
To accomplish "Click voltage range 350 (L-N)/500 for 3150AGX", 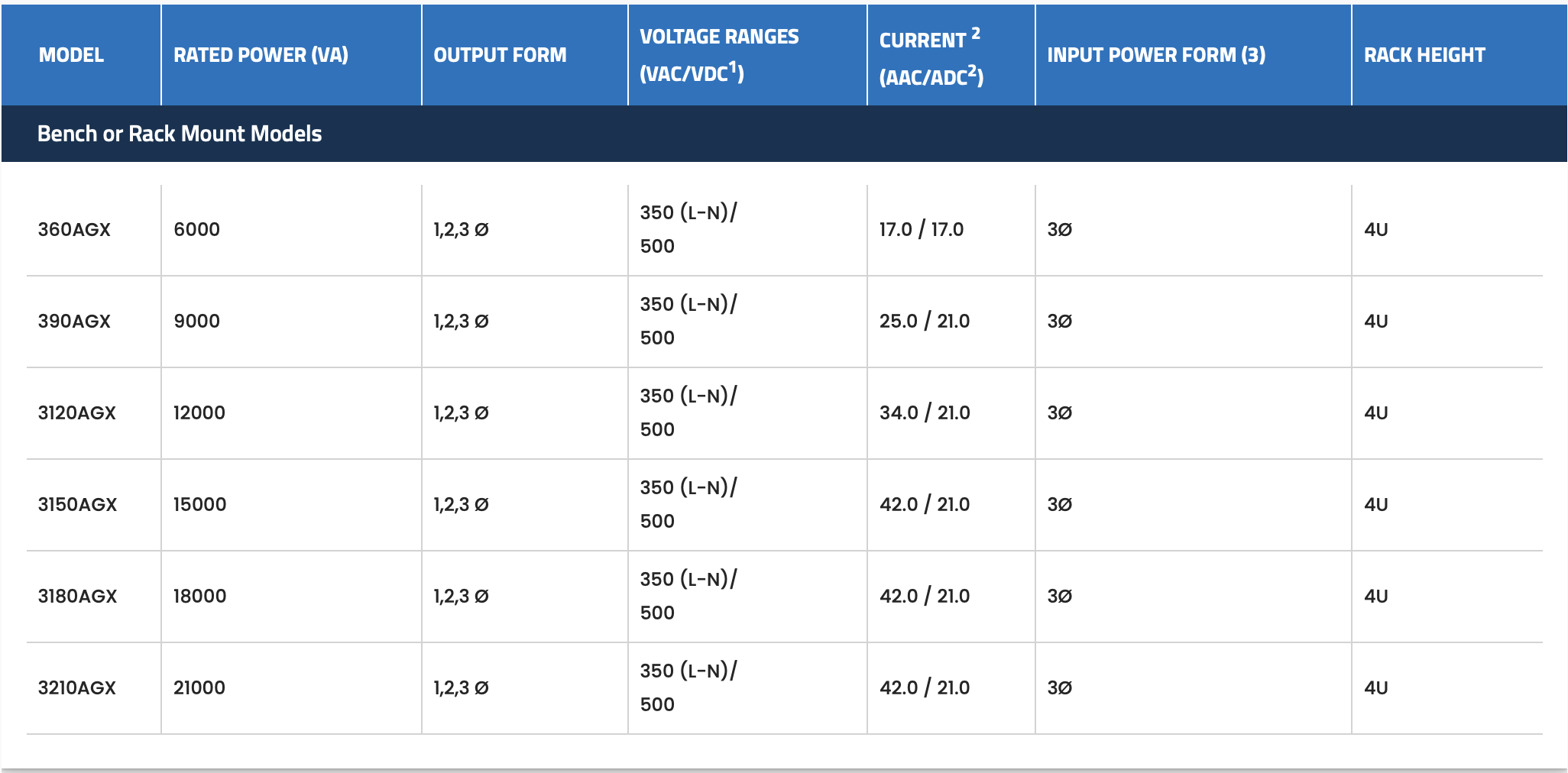I will (x=688, y=504).
